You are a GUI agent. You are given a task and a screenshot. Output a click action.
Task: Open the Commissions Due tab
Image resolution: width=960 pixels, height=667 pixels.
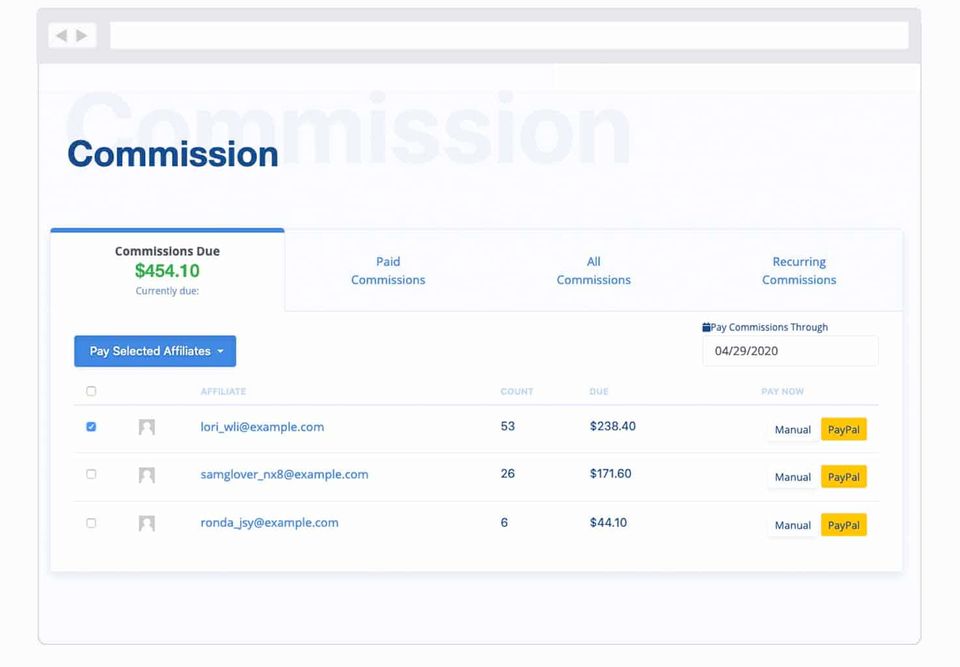[x=167, y=269]
